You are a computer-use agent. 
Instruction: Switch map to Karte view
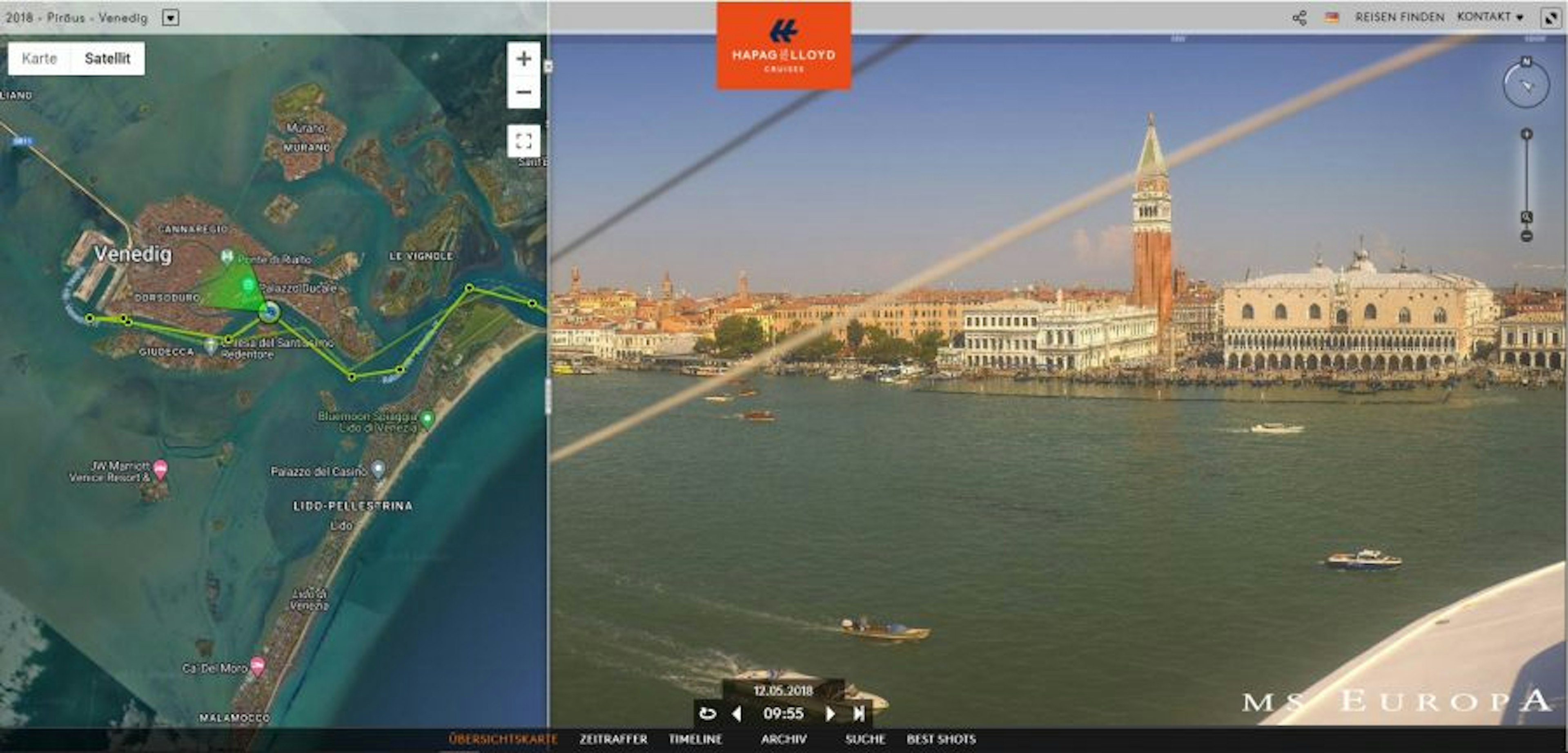(x=39, y=58)
